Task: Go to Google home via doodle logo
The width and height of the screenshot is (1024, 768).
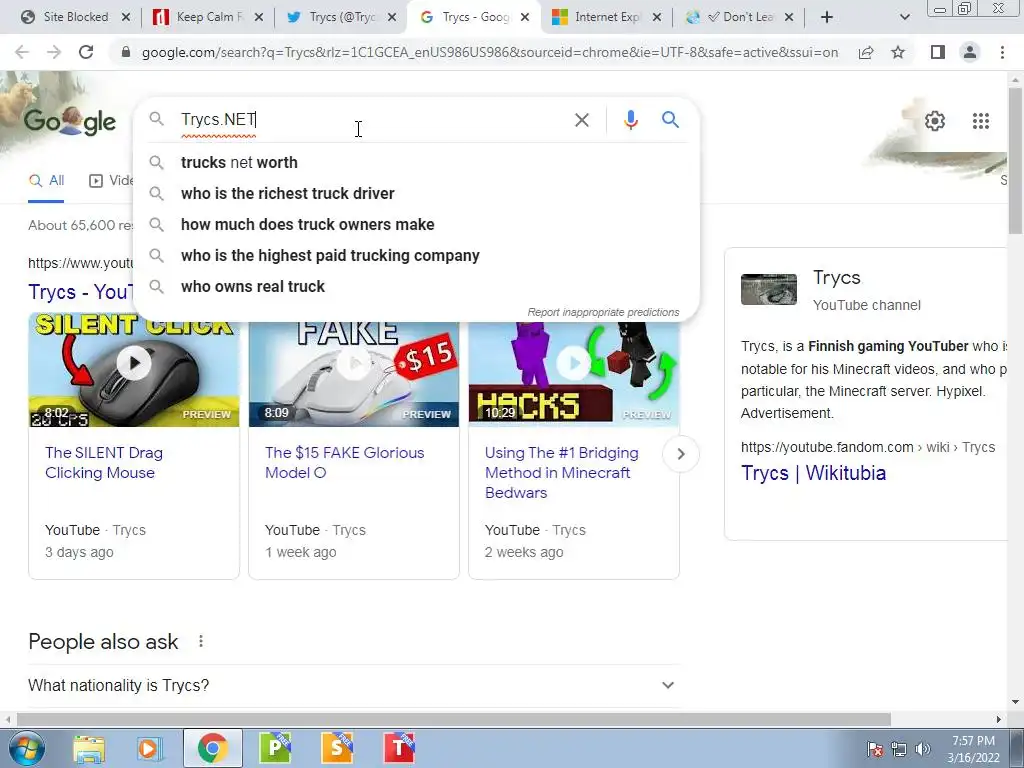Action: coord(69,121)
